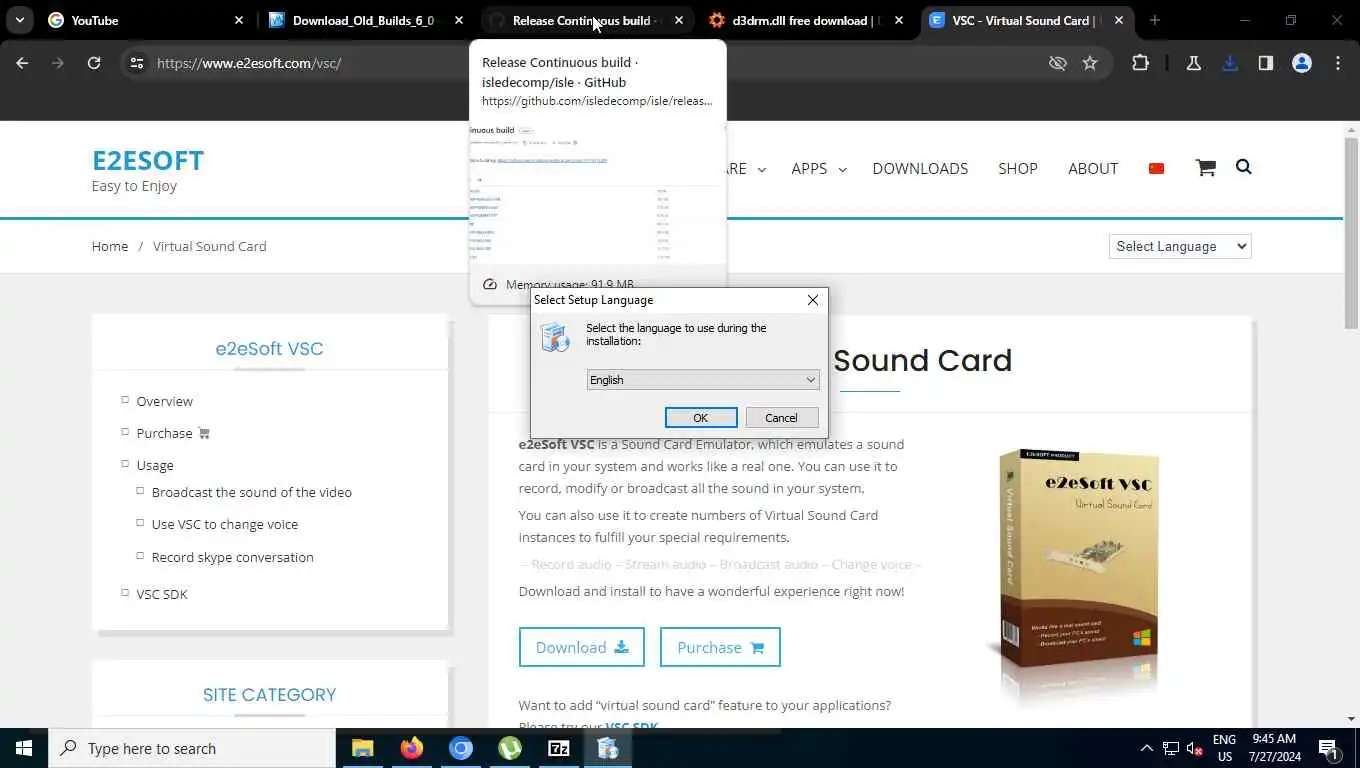Reload the page with refresh icon
Image resolution: width=1360 pixels, height=768 pixels.
click(94, 63)
